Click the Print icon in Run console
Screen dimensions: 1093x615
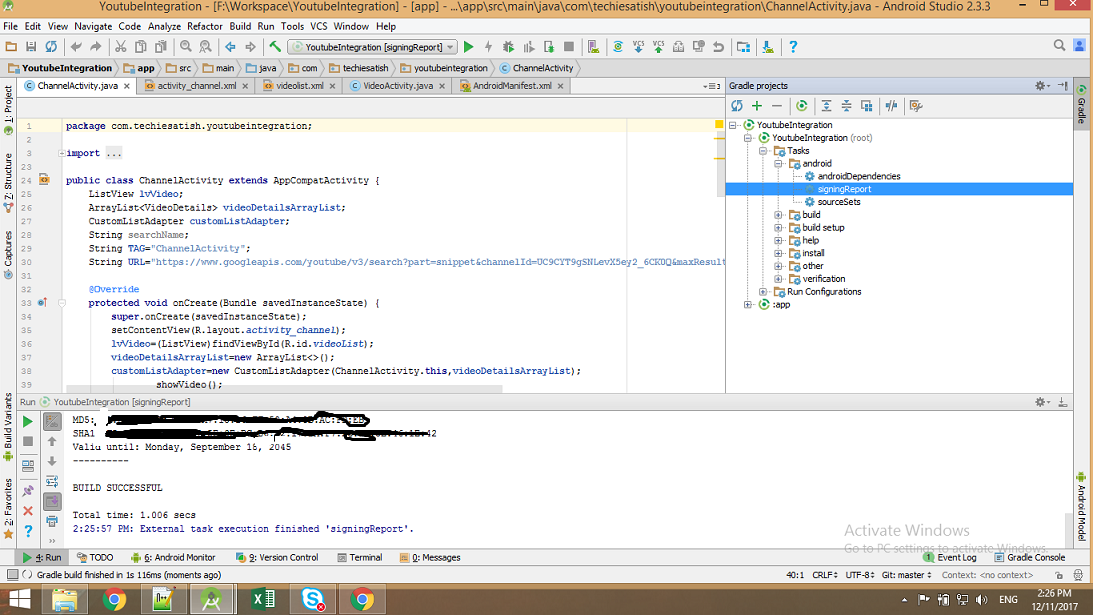point(52,521)
